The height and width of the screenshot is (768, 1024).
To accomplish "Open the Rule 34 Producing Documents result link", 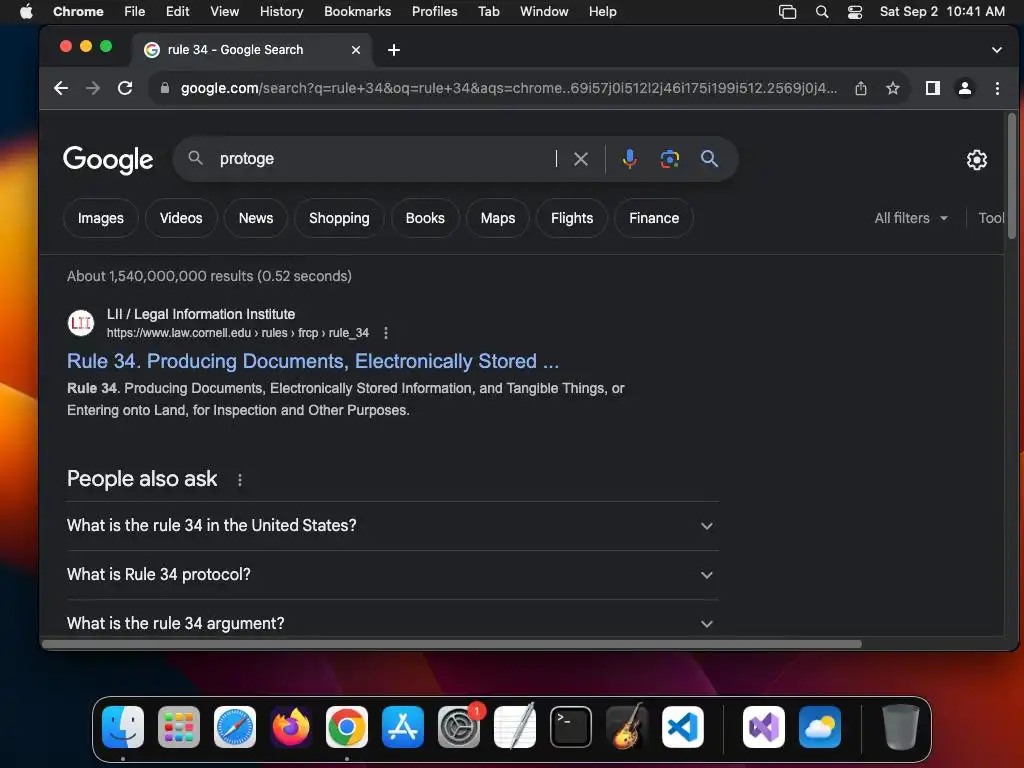I will pos(313,361).
